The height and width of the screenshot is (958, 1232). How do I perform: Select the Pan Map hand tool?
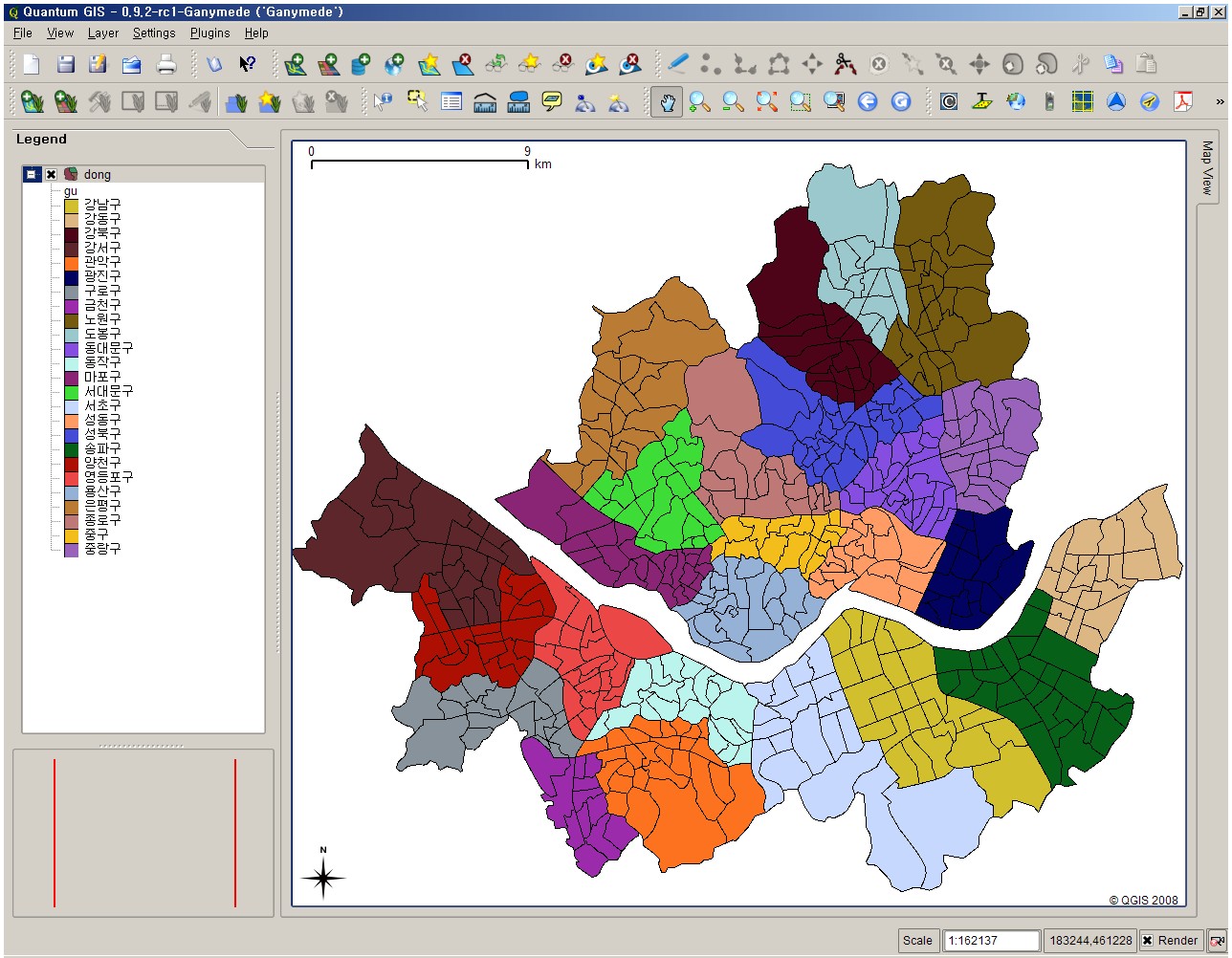[x=667, y=101]
